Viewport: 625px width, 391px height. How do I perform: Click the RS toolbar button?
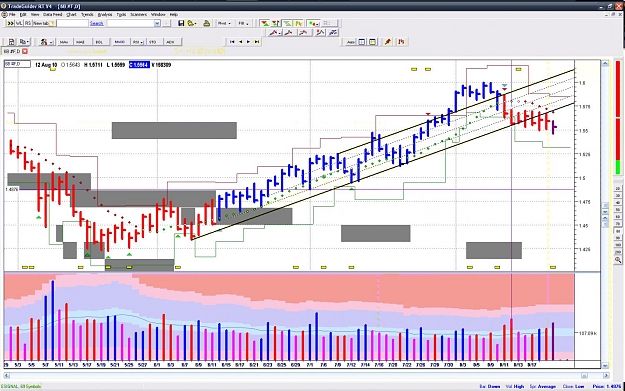28,24
